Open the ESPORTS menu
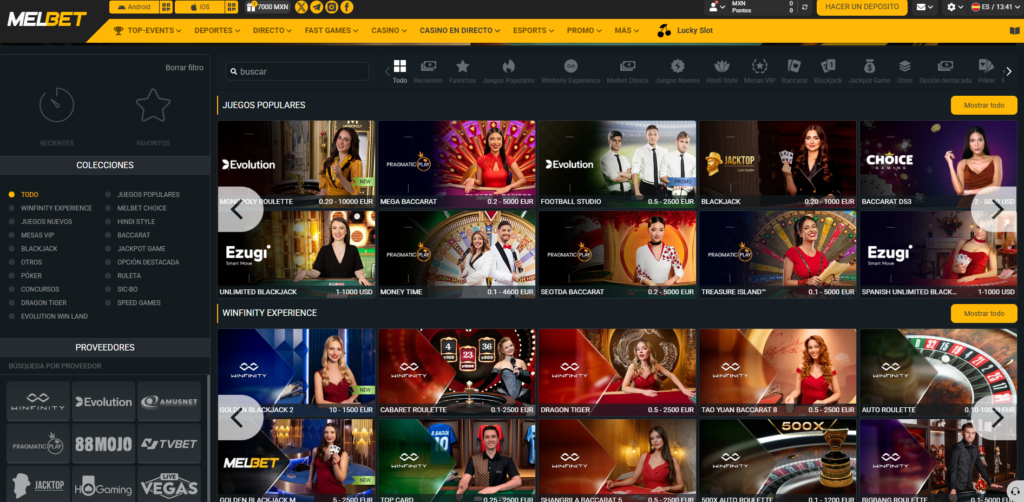1024x502 pixels. 534,31
